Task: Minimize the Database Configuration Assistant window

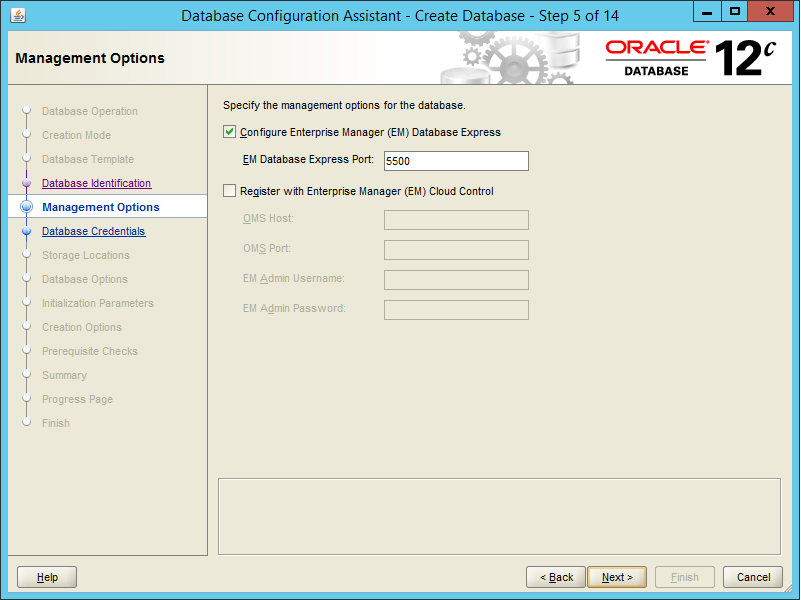Action: coord(707,11)
